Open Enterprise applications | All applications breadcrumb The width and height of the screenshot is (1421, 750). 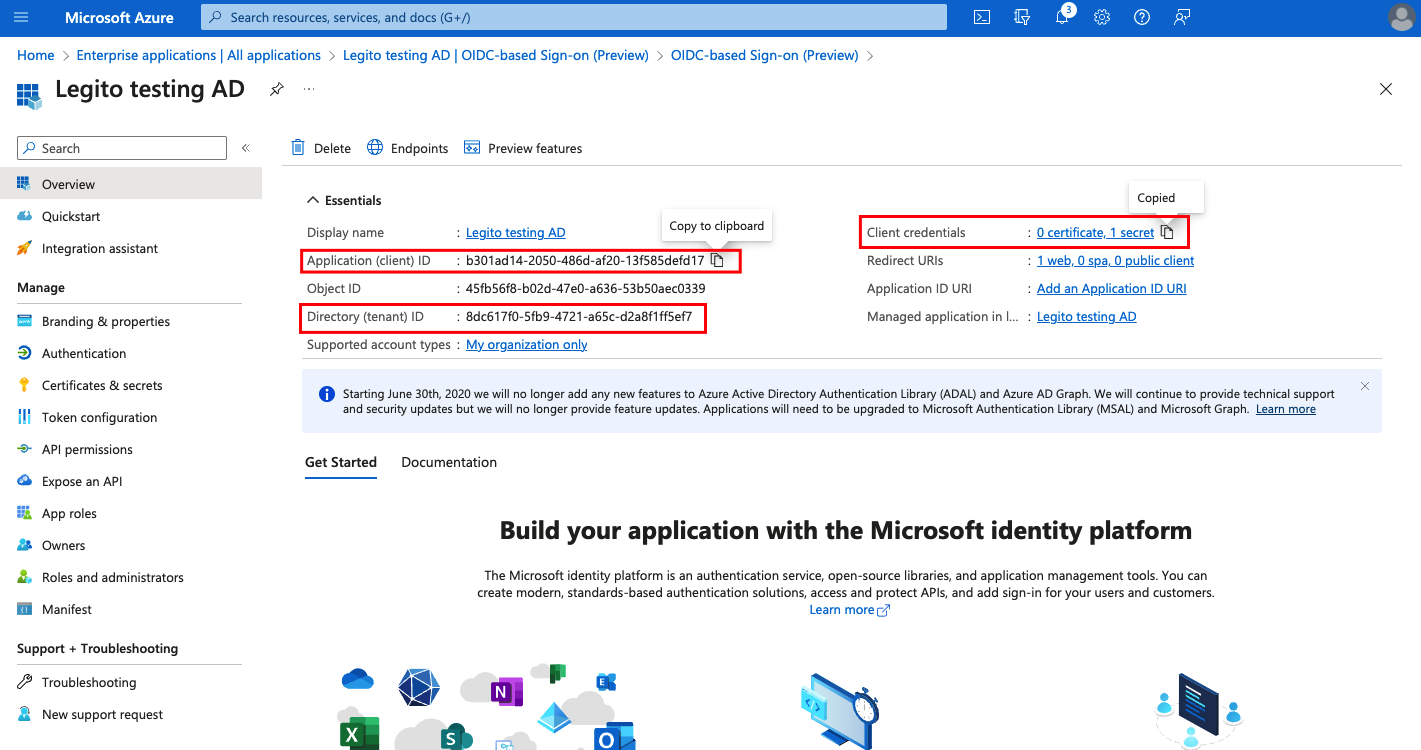pos(199,55)
